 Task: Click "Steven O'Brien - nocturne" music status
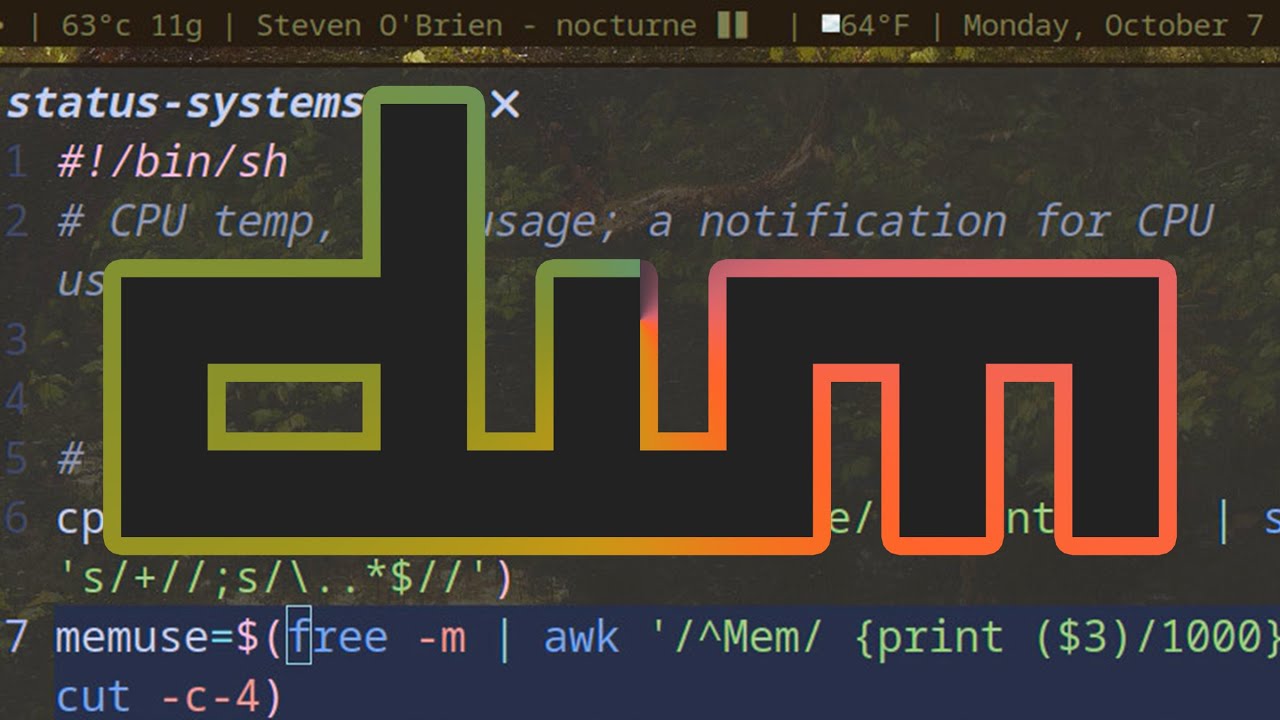476,25
